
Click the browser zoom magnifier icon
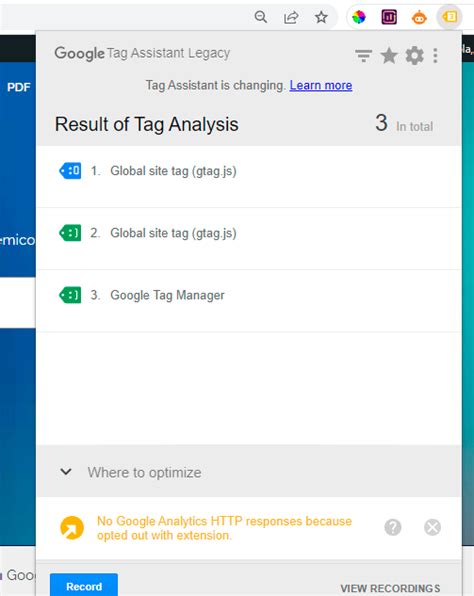[261, 17]
